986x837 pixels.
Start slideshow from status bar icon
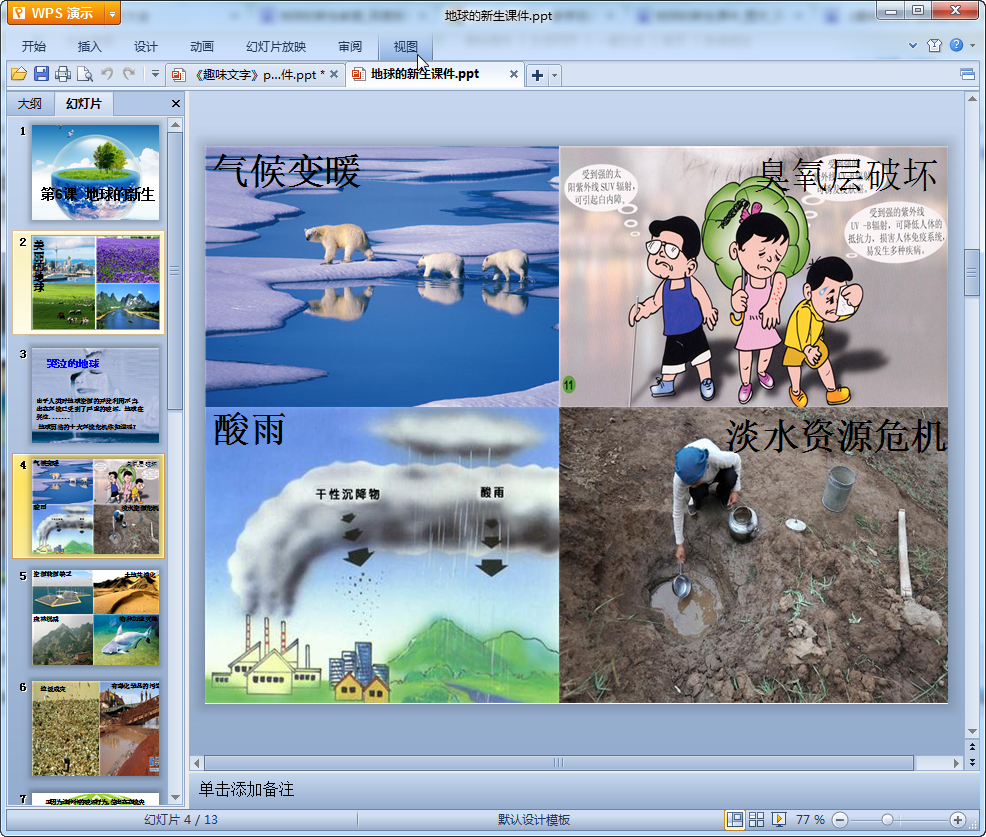click(778, 819)
